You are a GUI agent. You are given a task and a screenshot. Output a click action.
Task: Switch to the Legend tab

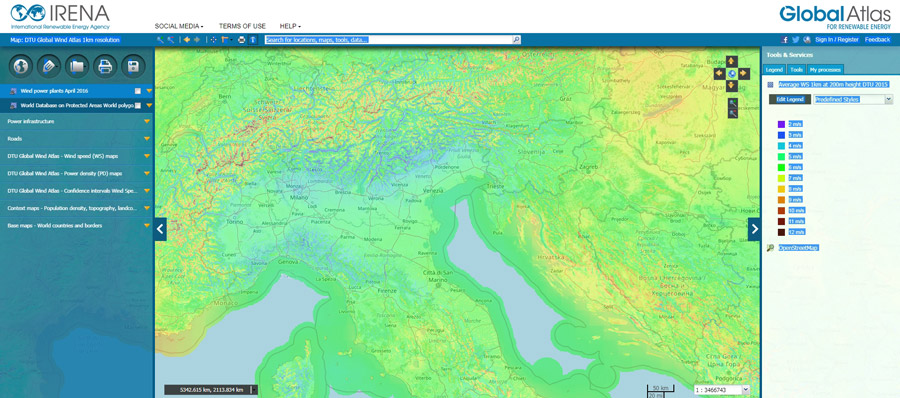pyautogui.click(x=774, y=69)
